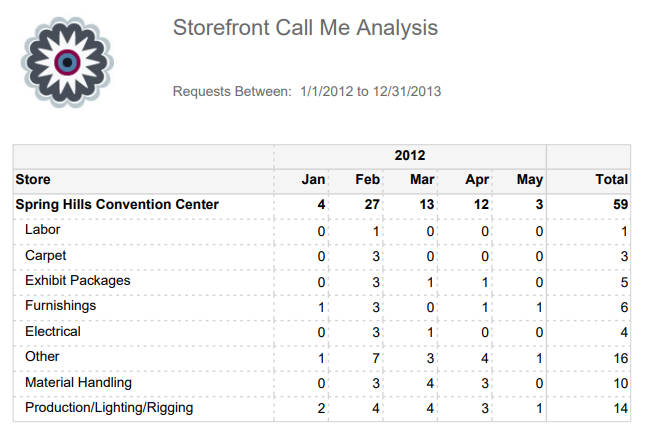Click the Mar column header
657x445 pixels.
pos(421,180)
